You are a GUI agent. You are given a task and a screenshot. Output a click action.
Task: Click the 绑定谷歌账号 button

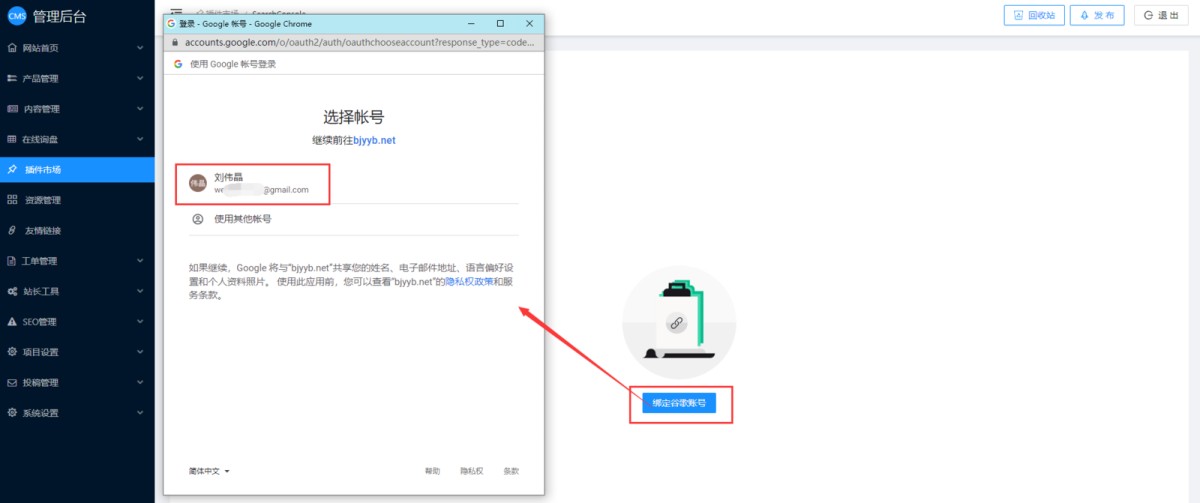click(680, 403)
